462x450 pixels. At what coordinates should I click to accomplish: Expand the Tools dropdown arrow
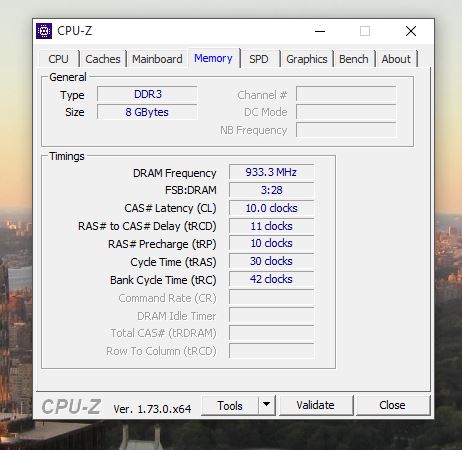(267, 405)
